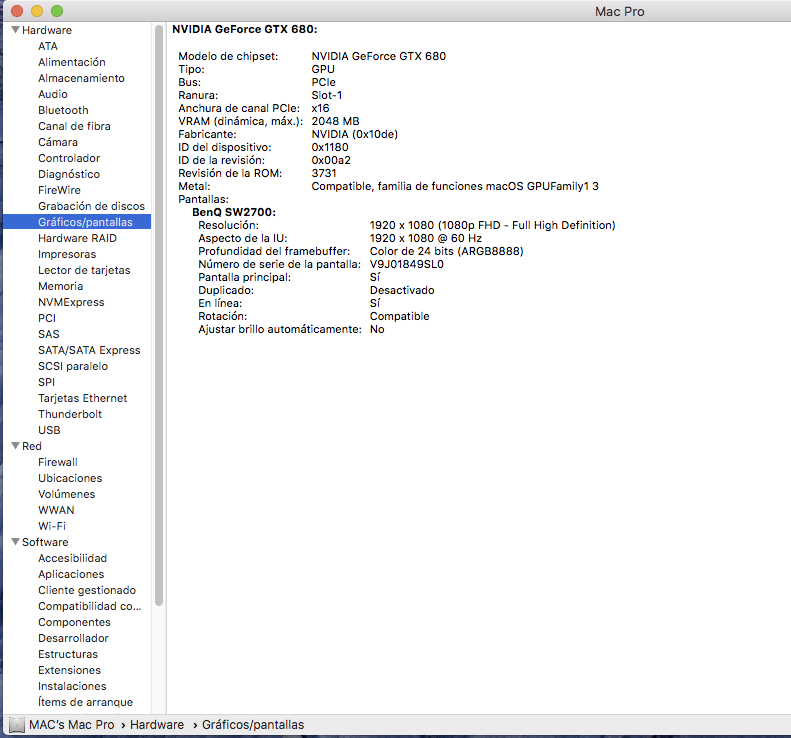The image size is (791, 738).
Task: Open Wi-Fi information
Action: (52, 526)
